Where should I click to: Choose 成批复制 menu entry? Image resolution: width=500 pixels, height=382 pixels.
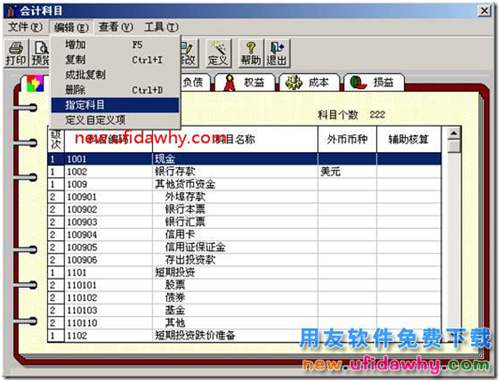tap(115, 75)
